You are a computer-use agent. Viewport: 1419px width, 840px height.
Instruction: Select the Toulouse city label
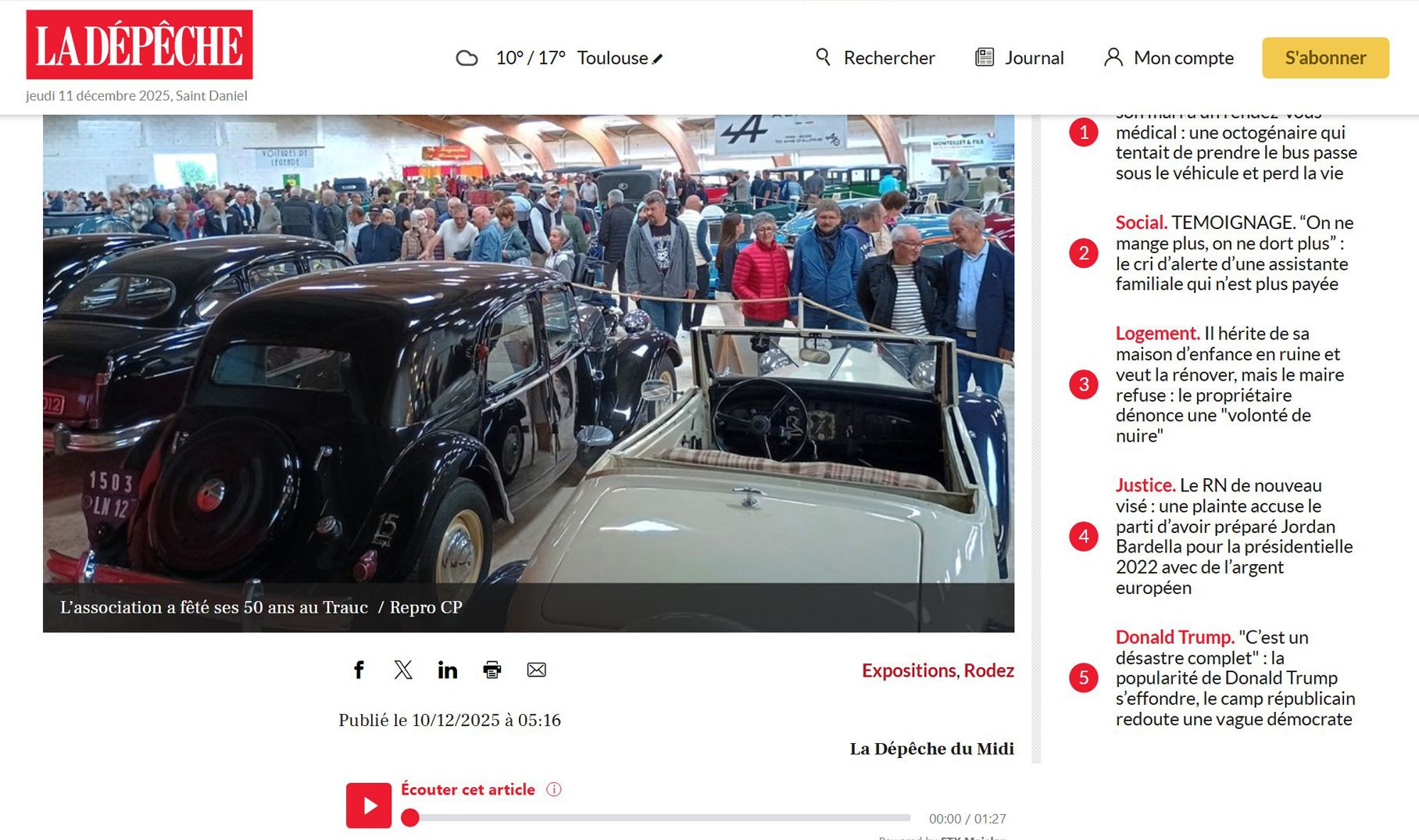(x=613, y=58)
